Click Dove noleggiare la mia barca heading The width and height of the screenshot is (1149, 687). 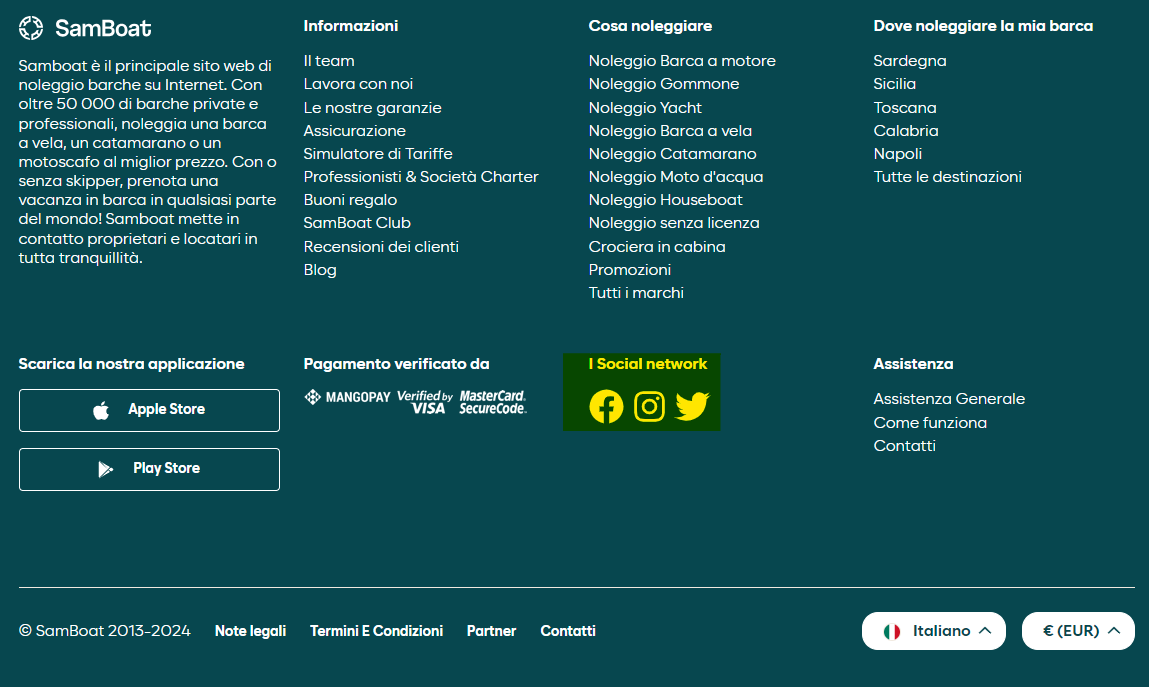pos(983,26)
